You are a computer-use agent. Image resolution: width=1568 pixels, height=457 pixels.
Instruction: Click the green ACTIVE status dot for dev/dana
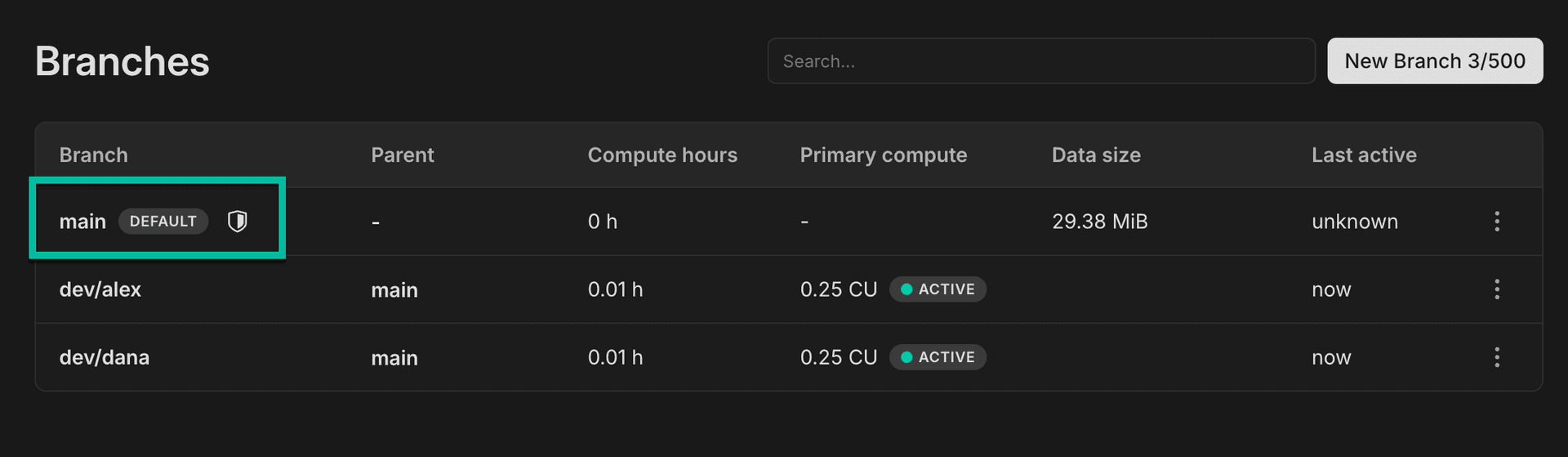[906, 357]
